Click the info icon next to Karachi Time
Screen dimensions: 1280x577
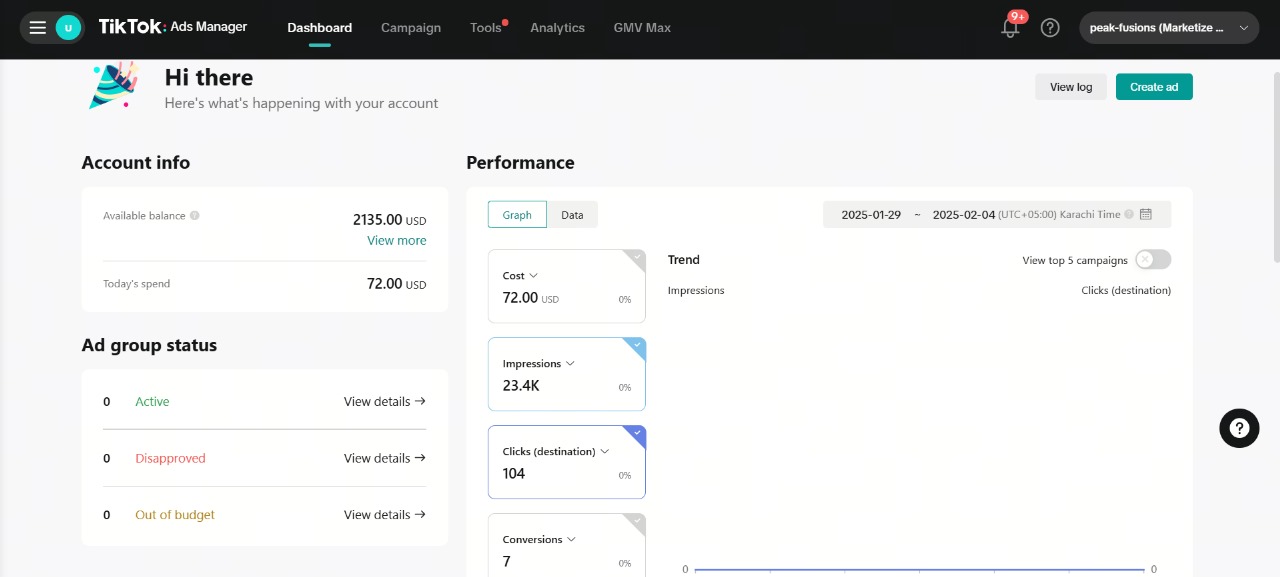pos(1129,215)
